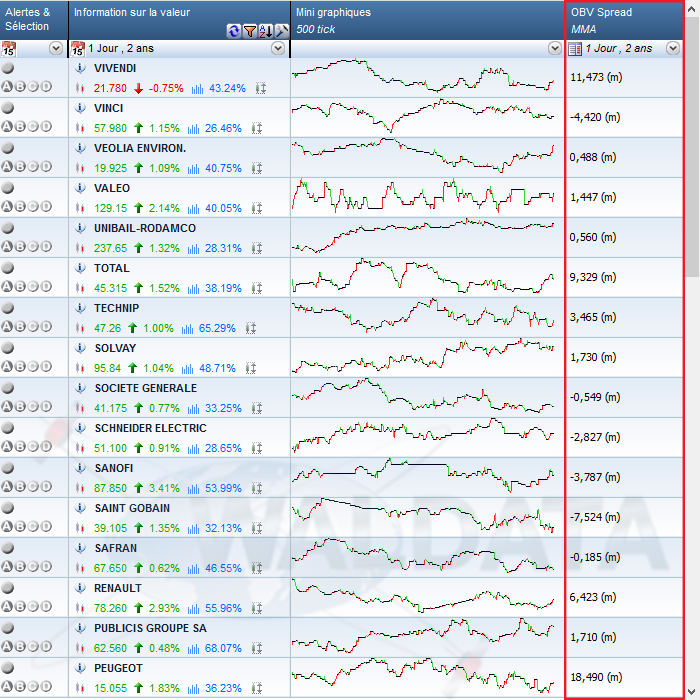Select OBV value 11,473 (m)
Image resolution: width=700 pixels, height=700 pixels.
[596, 77]
